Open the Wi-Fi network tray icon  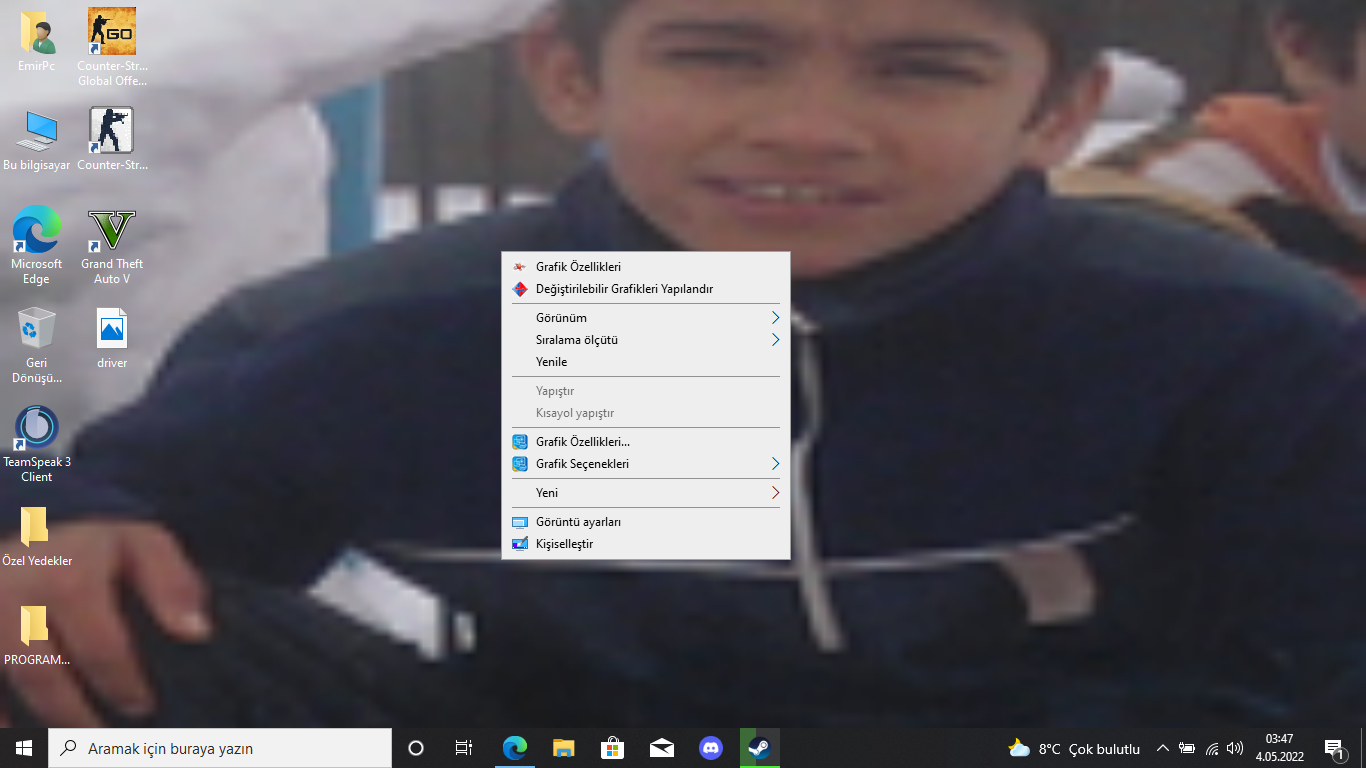click(1212, 748)
